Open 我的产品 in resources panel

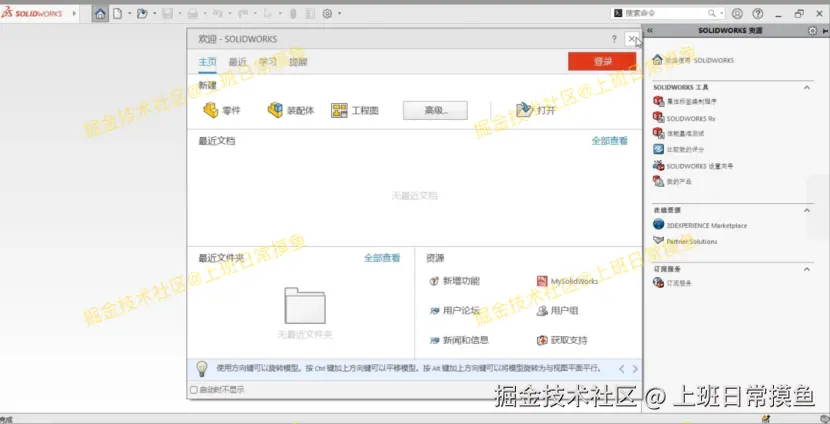672,182
